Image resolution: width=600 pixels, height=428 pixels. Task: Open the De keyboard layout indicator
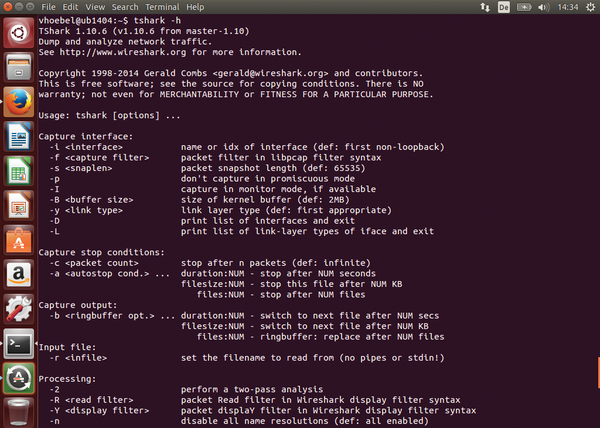(504, 7)
